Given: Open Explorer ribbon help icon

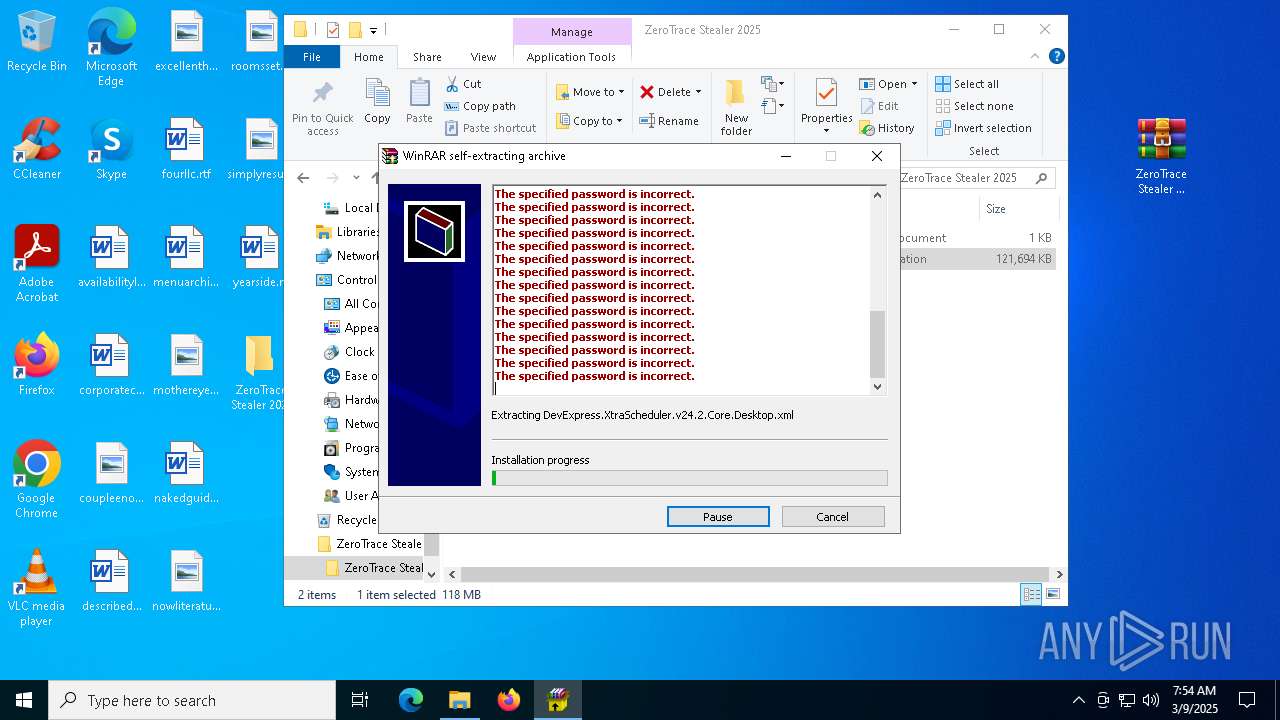Looking at the screenshot, I should [1056, 57].
